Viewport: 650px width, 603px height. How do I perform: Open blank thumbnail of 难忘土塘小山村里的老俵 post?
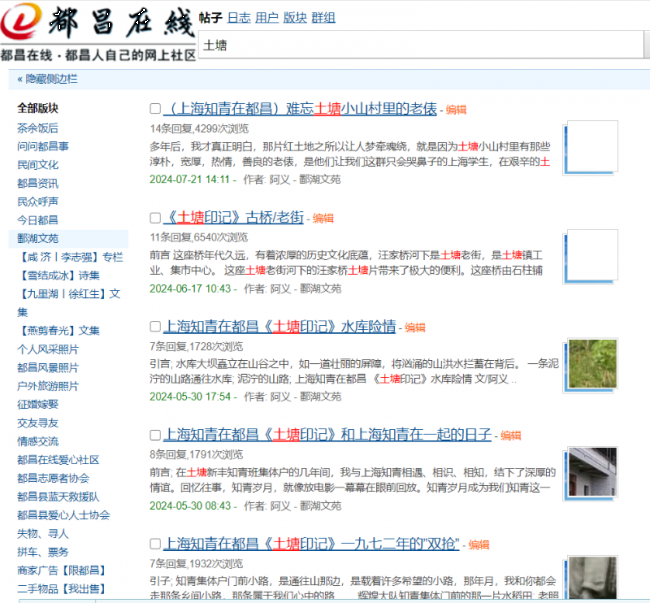point(590,148)
